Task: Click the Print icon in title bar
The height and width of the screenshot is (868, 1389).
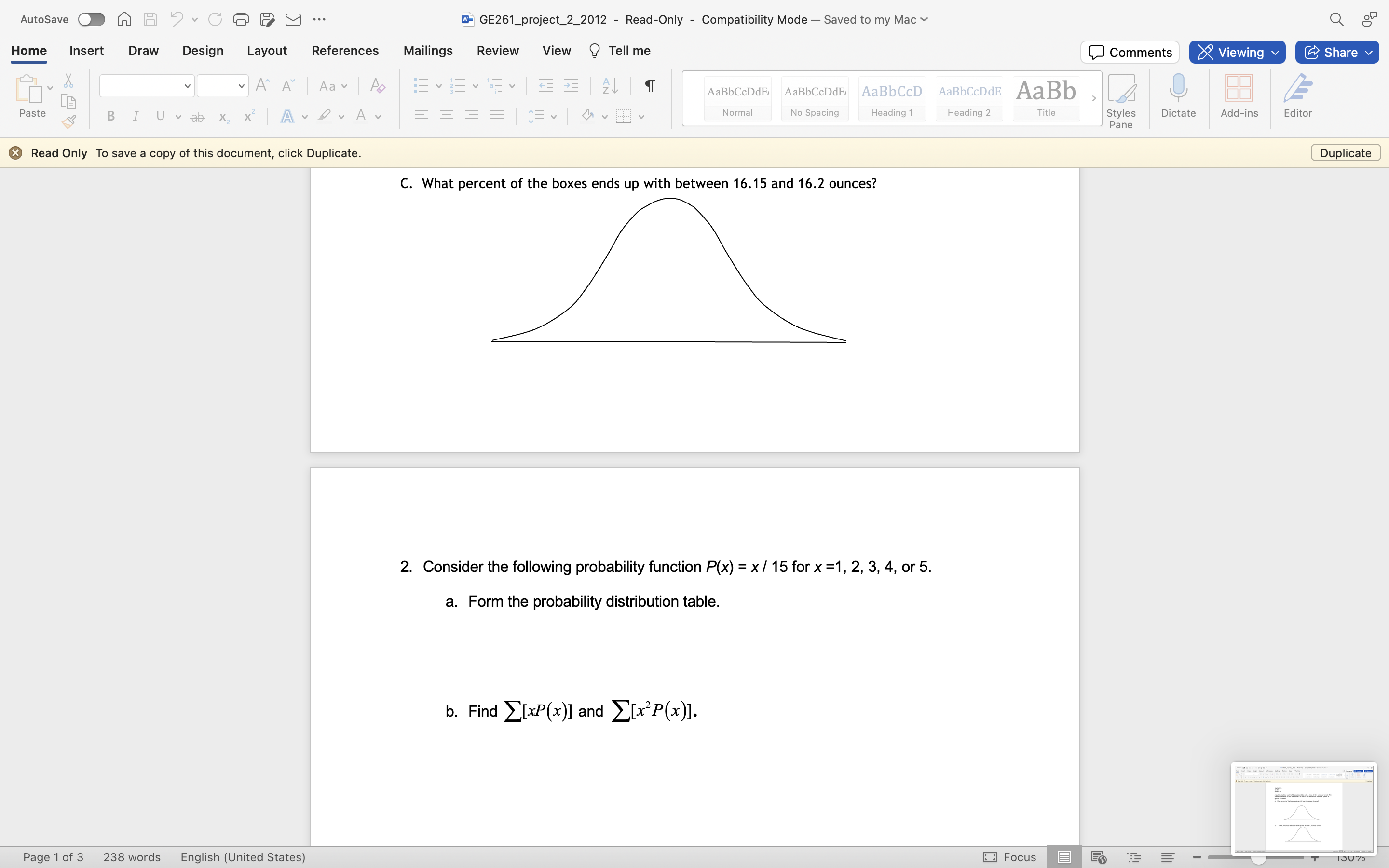Action: tap(241, 19)
